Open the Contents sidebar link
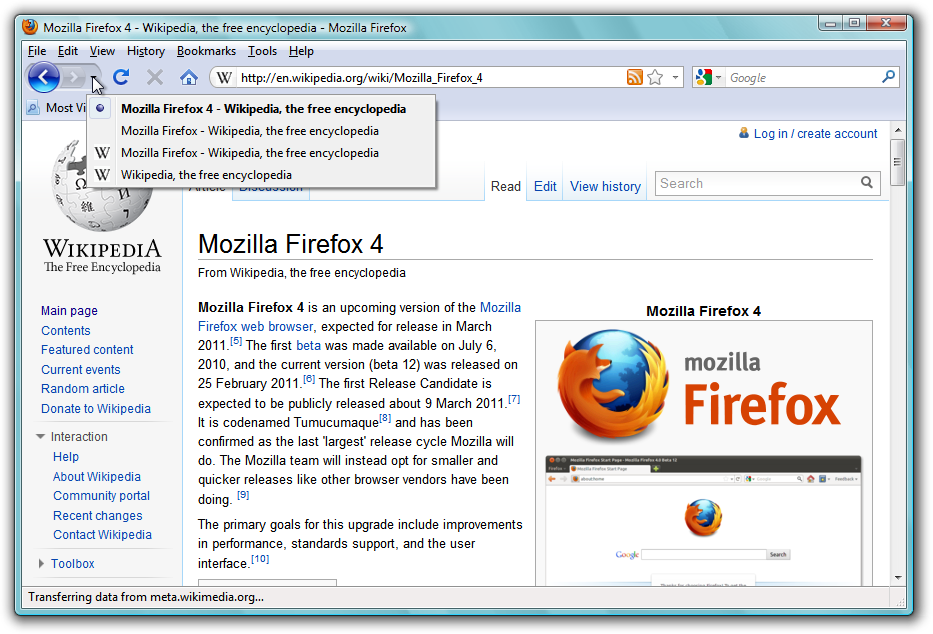 coord(65,330)
